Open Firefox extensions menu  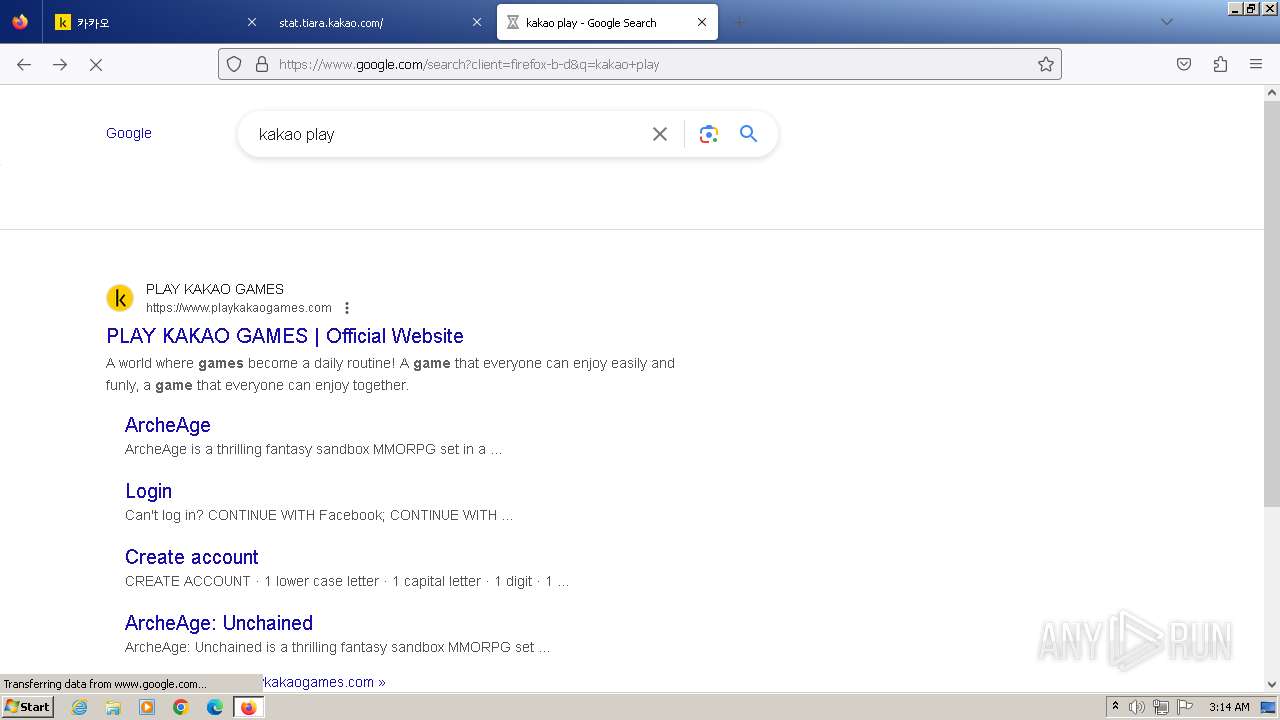coord(1220,64)
